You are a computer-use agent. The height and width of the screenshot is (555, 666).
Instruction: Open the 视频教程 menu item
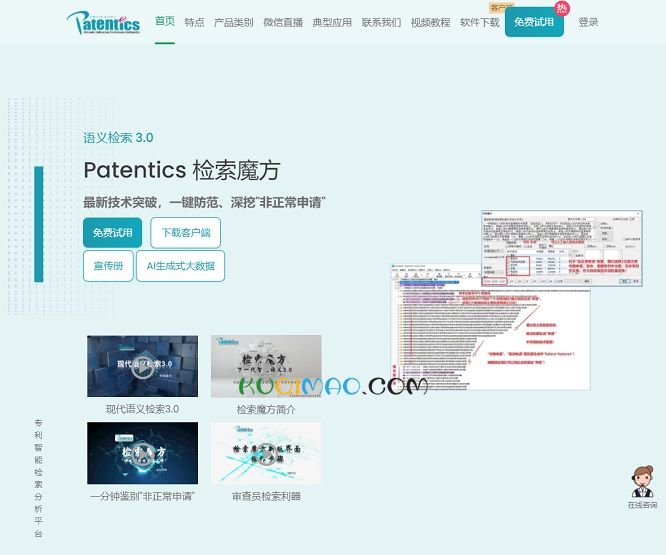click(x=430, y=22)
